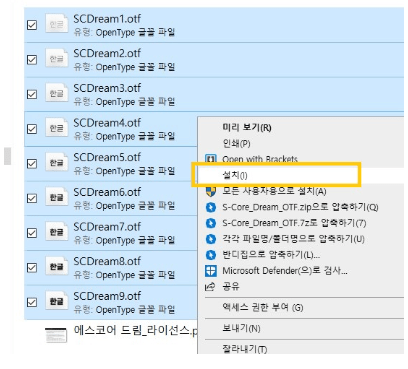Viewport: 408px width, 369px height.
Task: Select the SCDream9.otf file name
Action: click(107, 296)
